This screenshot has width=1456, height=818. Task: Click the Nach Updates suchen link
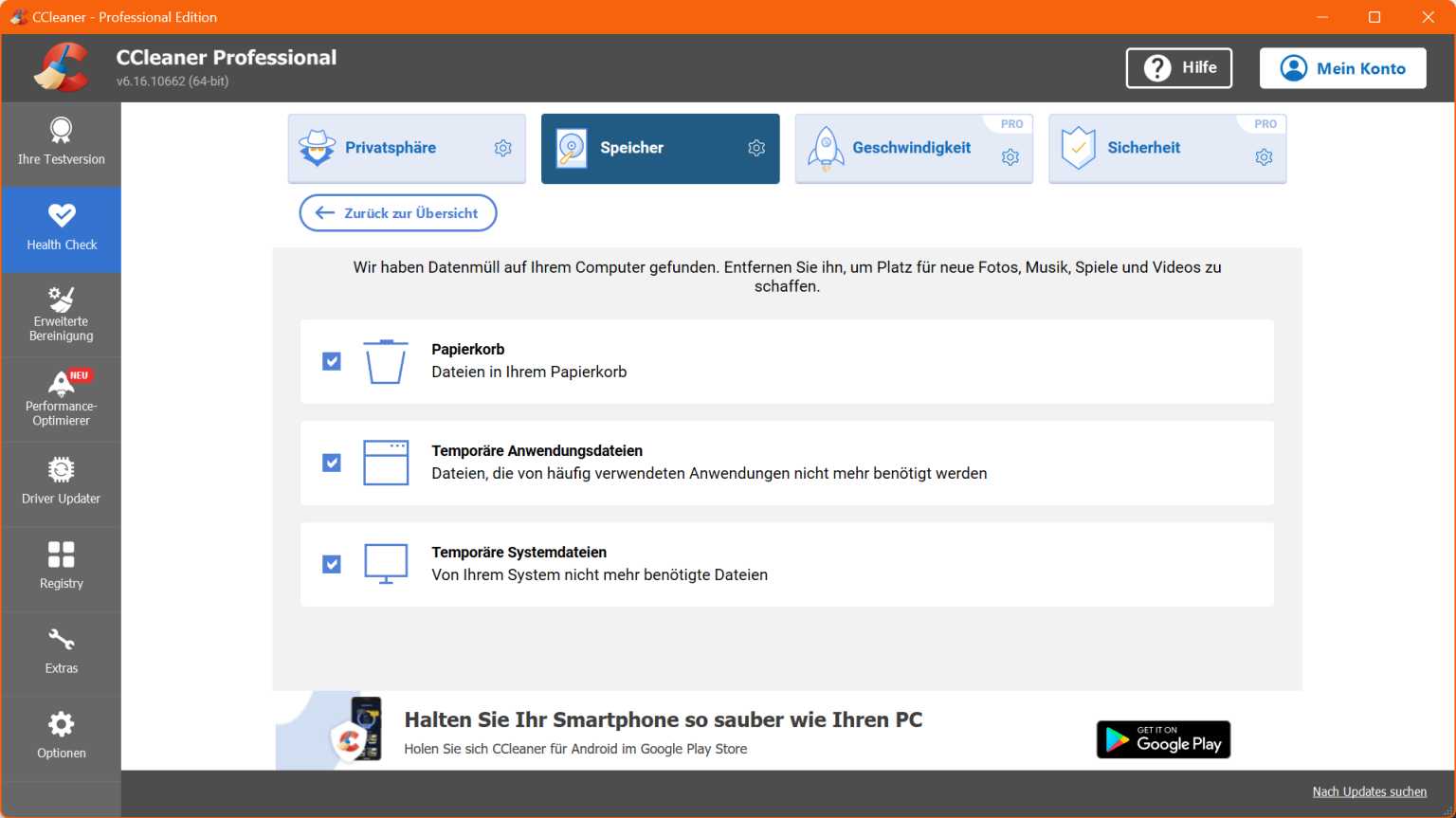[1369, 791]
